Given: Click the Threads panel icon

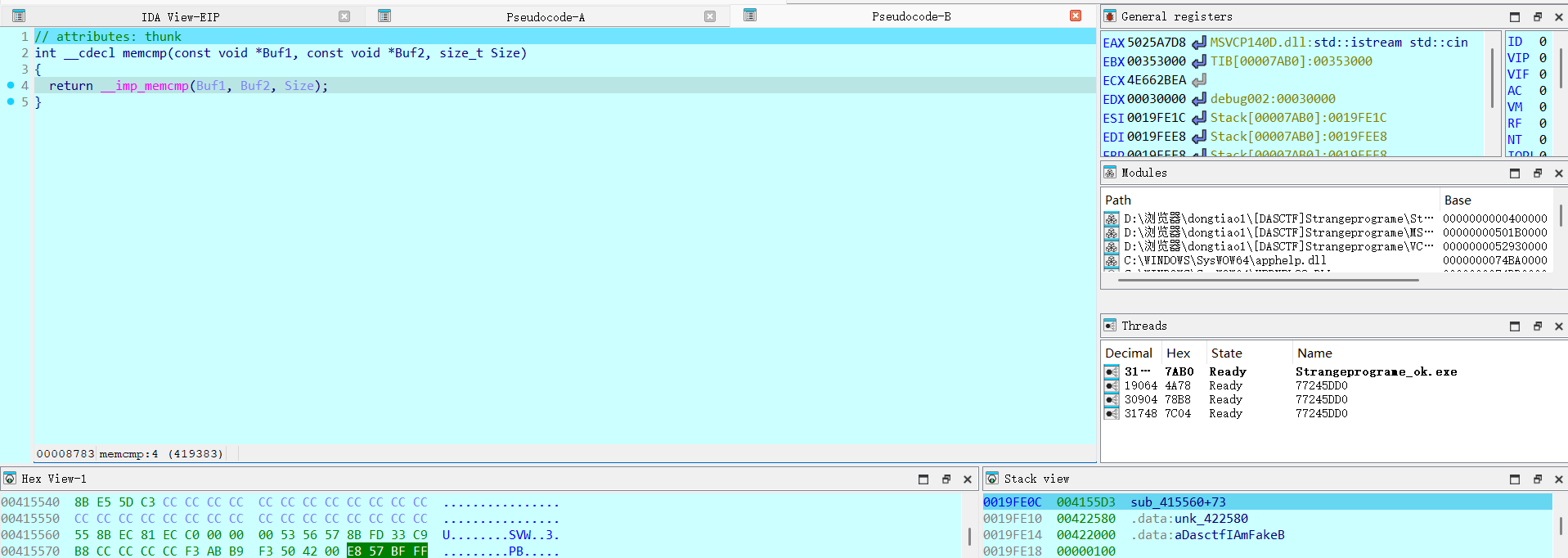Looking at the screenshot, I should click(1110, 326).
